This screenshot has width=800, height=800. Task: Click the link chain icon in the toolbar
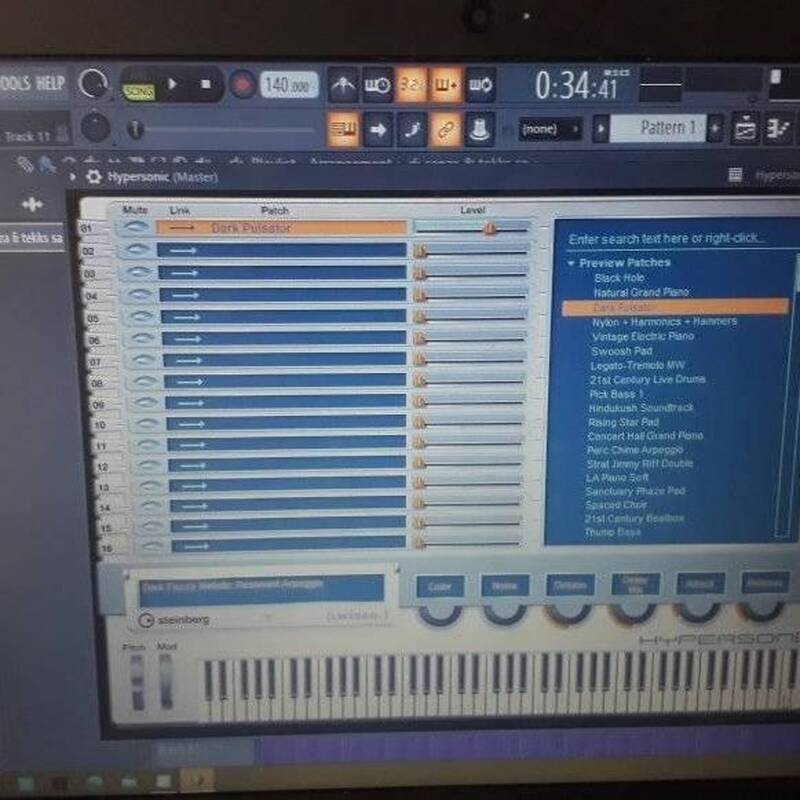pyautogui.click(x=447, y=128)
